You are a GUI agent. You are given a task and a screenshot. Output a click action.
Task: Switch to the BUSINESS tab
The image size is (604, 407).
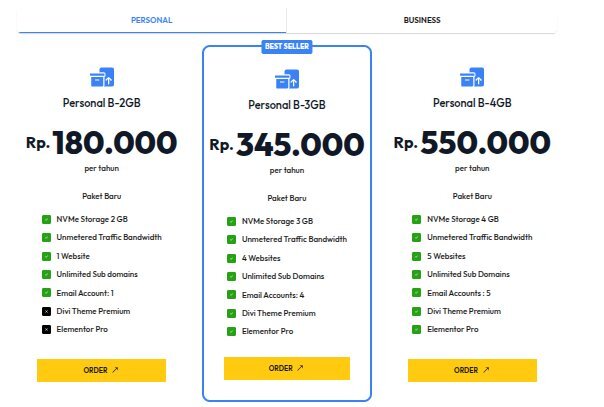coord(421,20)
